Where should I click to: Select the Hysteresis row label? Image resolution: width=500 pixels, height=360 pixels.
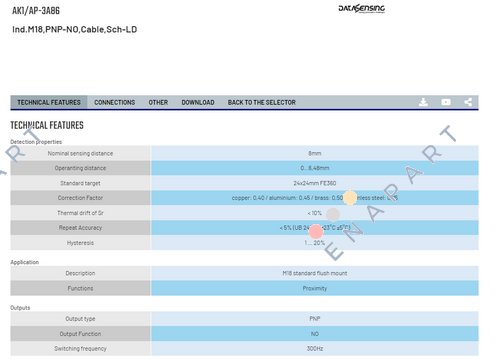pyautogui.click(x=80, y=243)
